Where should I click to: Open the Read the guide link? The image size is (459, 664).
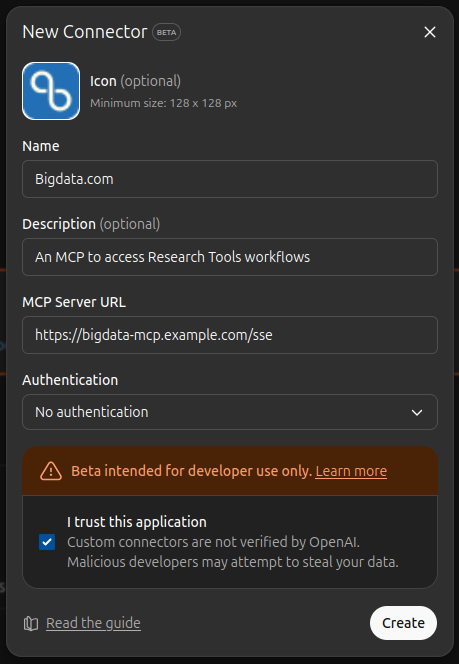click(93, 623)
